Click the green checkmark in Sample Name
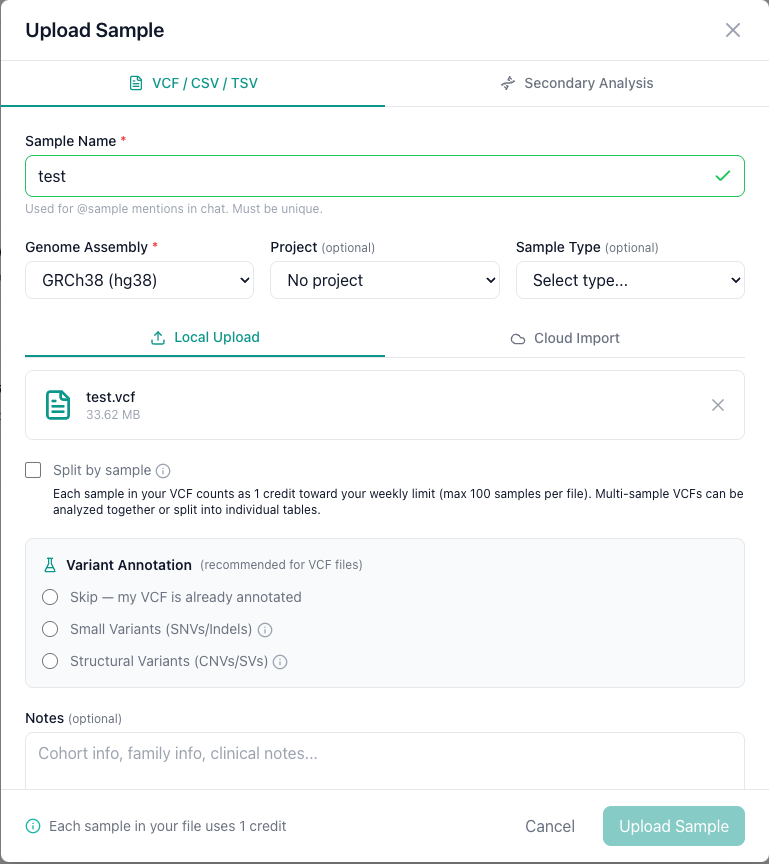Image resolution: width=769 pixels, height=864 pixels. click(x=723, y=176)
